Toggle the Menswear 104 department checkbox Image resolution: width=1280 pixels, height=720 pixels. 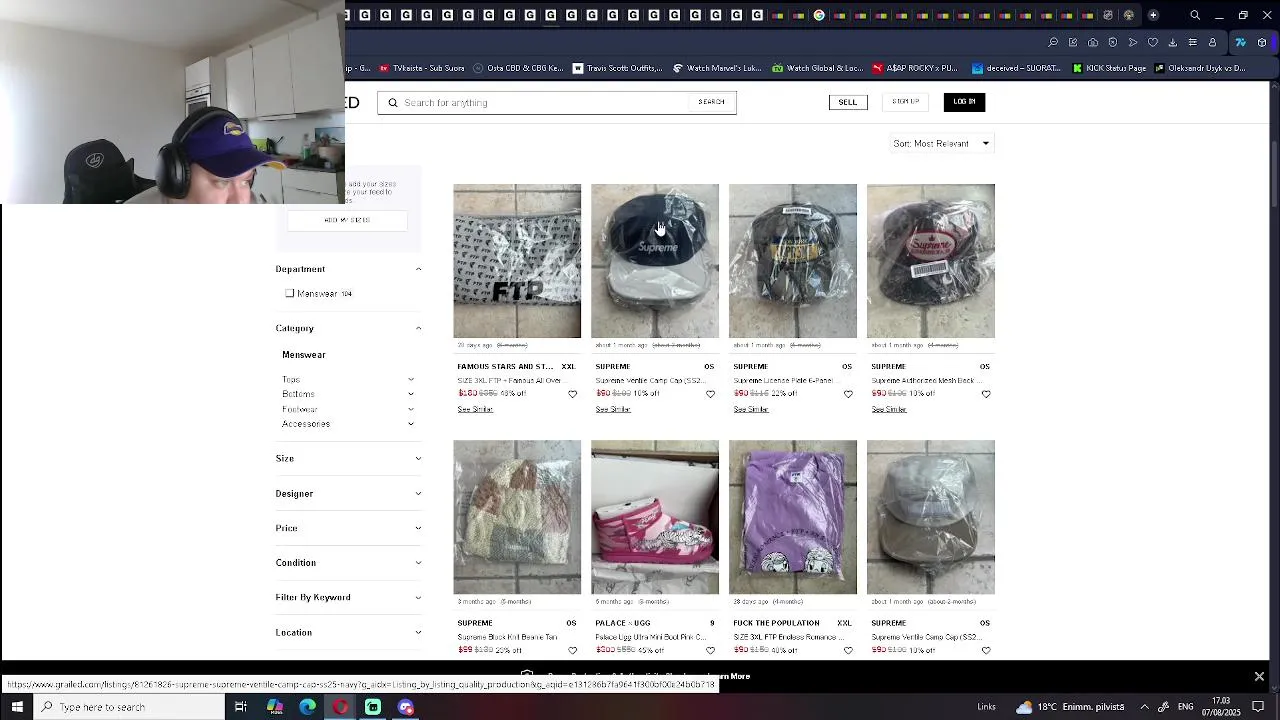click(x=290, y=293)
